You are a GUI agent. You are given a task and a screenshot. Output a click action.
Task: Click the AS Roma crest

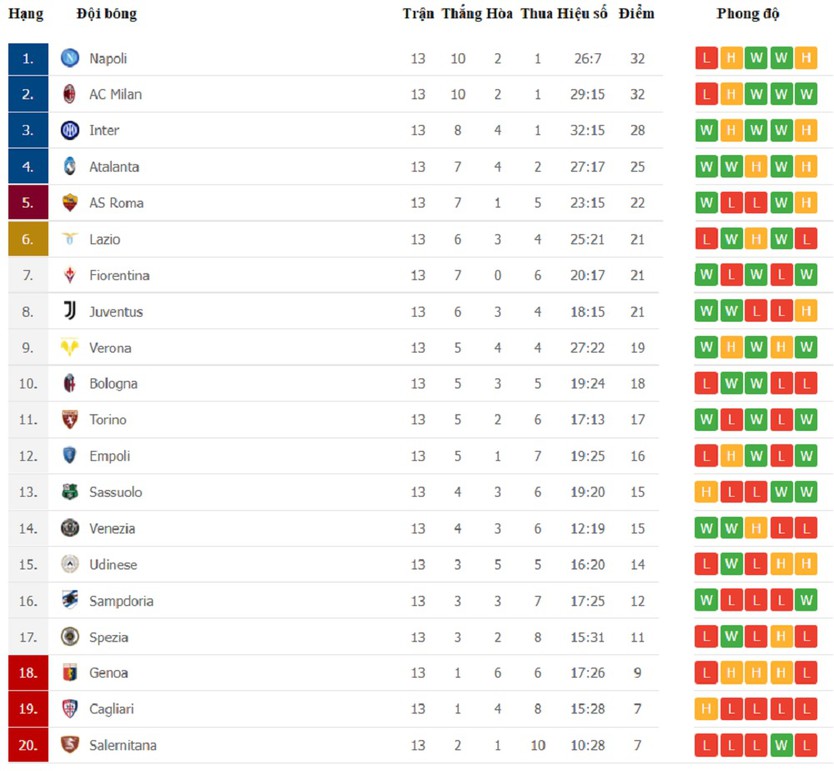click(70, 203)
